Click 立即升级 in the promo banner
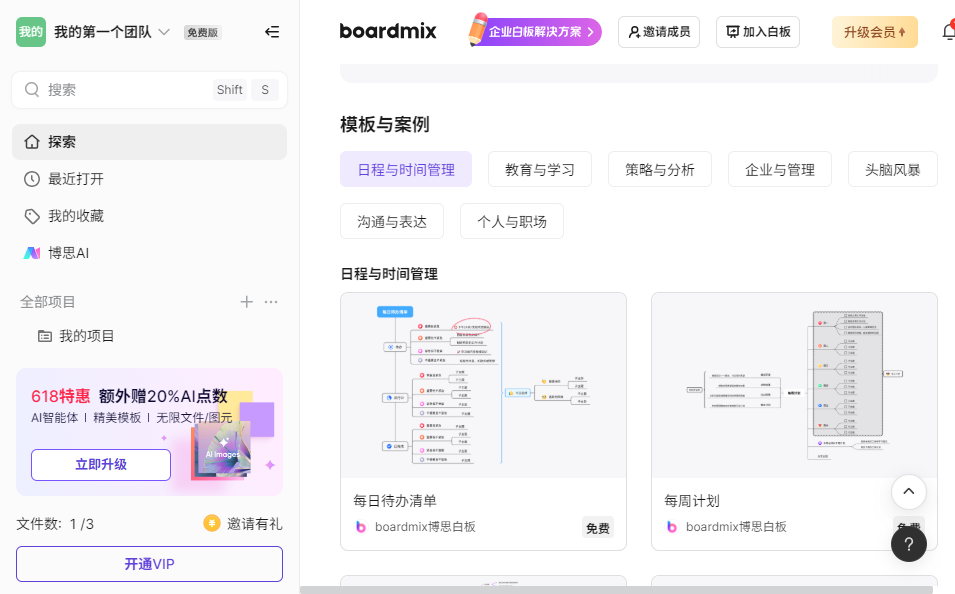Image resolution: width=955 pixels, height=594 pixels. coord(101,465)
